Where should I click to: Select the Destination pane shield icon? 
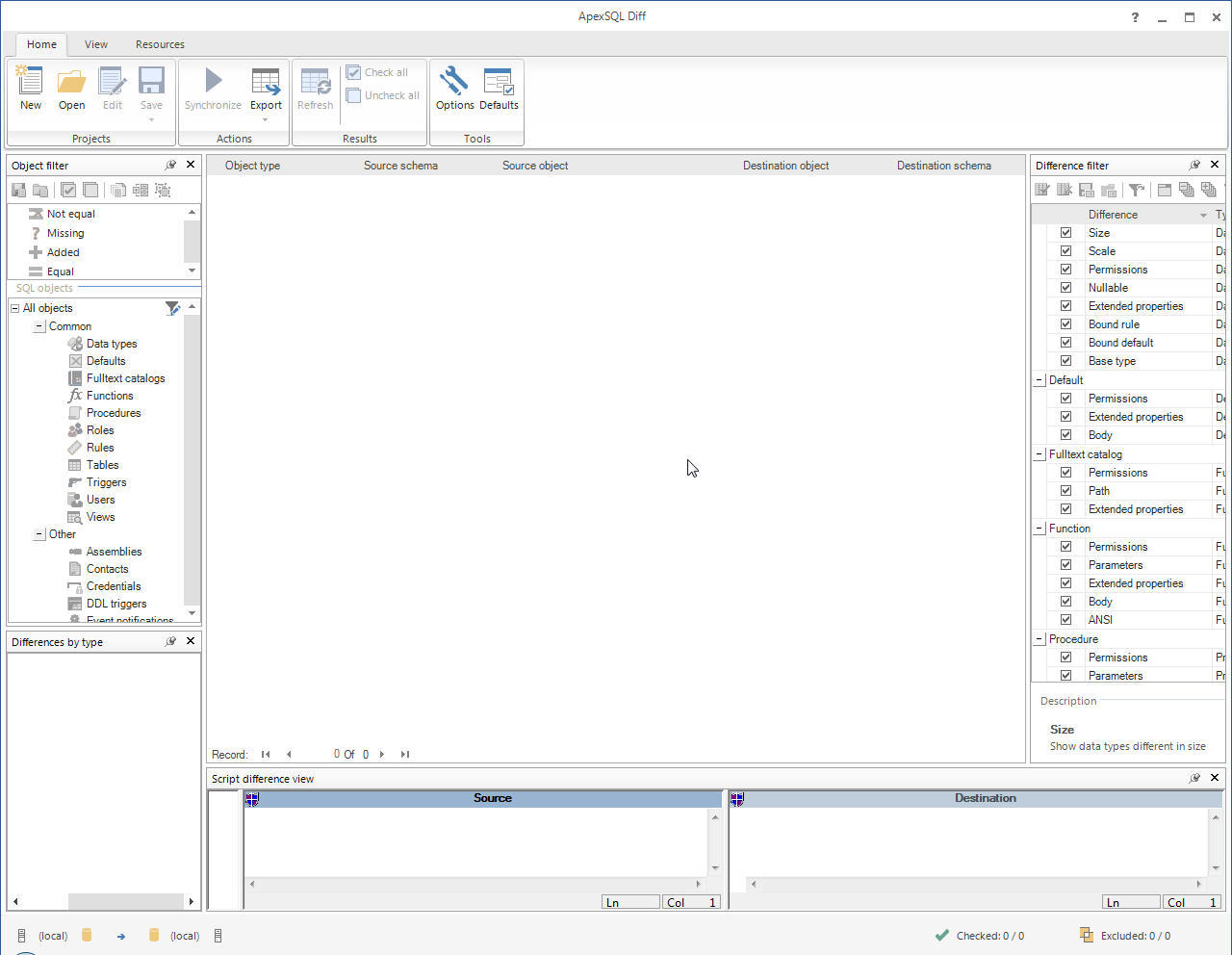pyautogui.click(x=737, y=798)
